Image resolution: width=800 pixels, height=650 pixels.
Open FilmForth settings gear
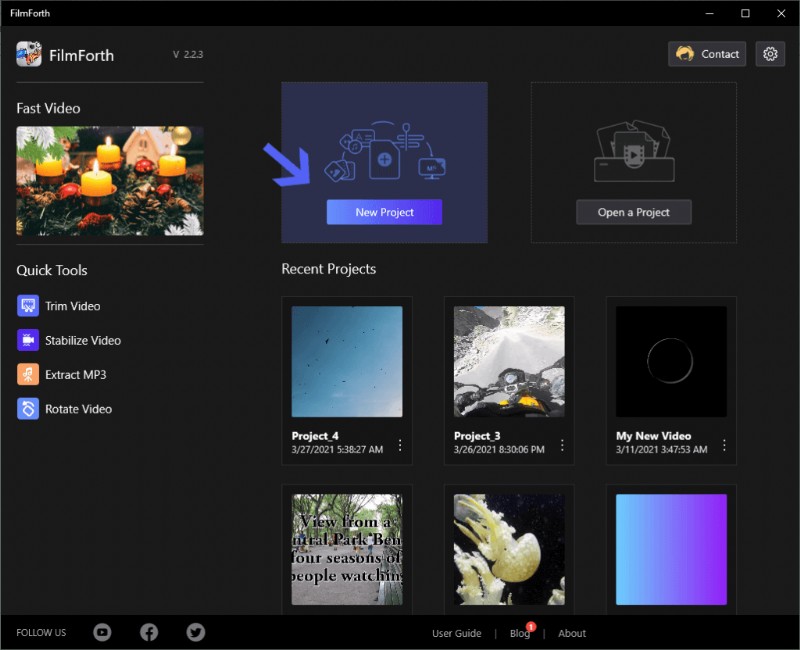pos(770,54)
